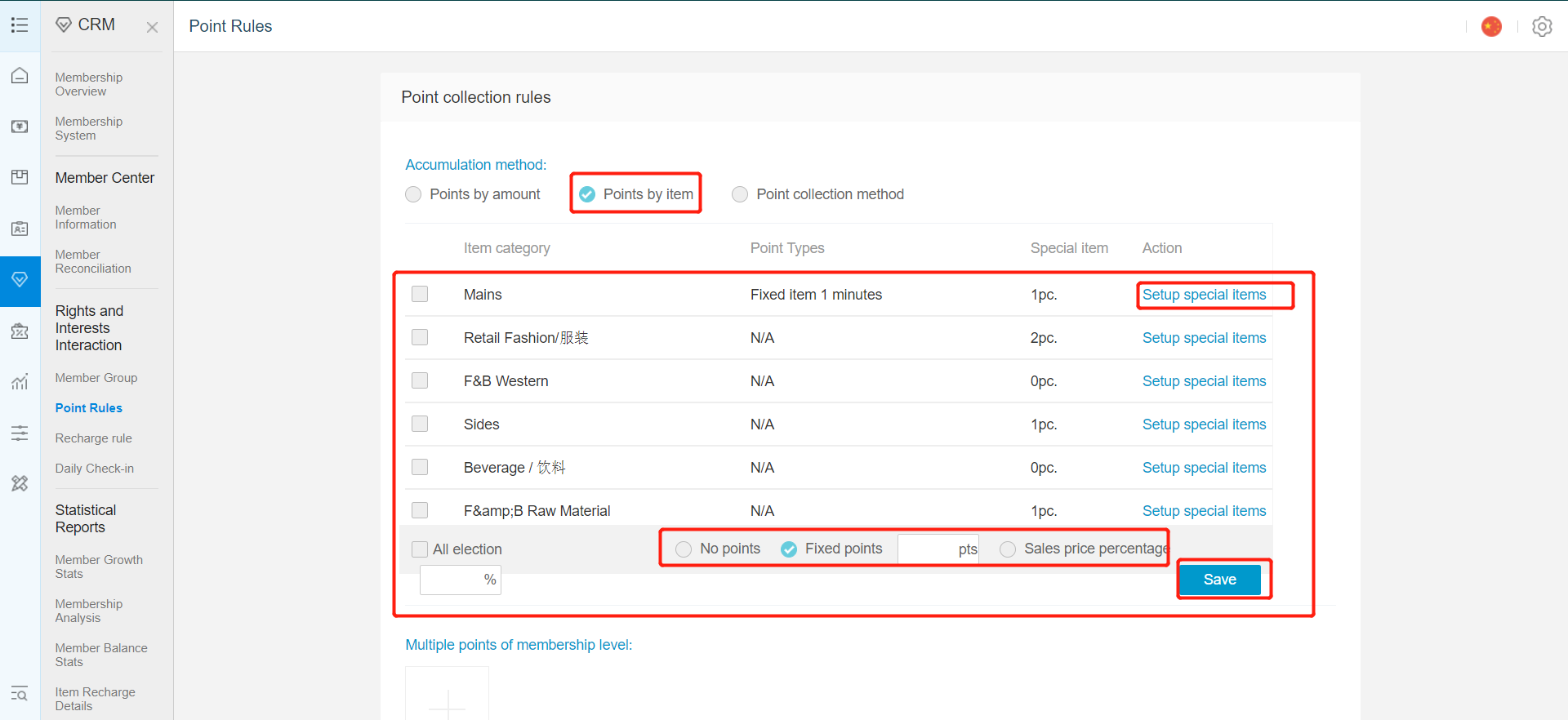
Task: Click the Save button
Action: click(1220, 580)
